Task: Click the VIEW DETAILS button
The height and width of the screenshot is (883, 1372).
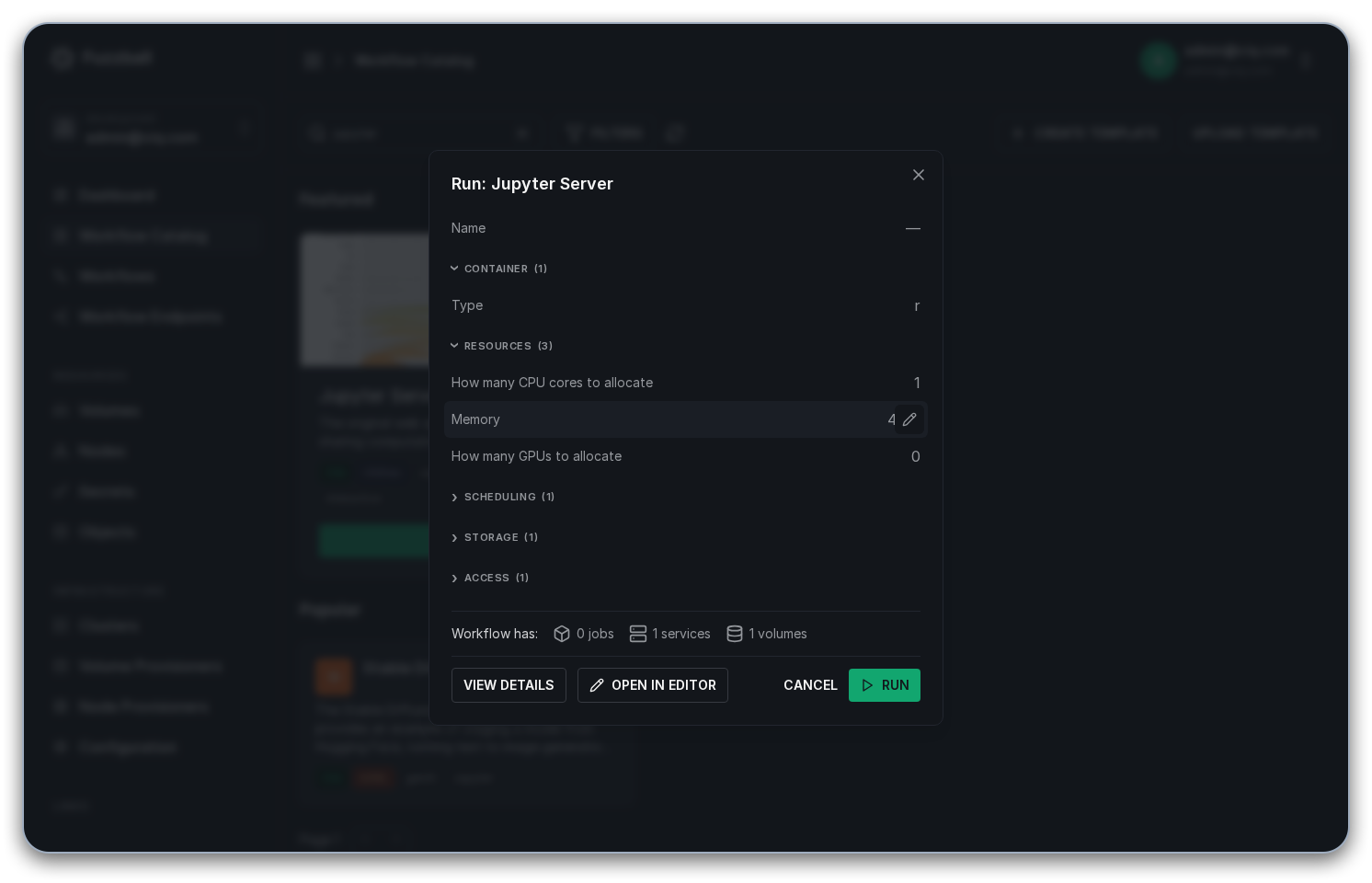Action: [509, 685]
